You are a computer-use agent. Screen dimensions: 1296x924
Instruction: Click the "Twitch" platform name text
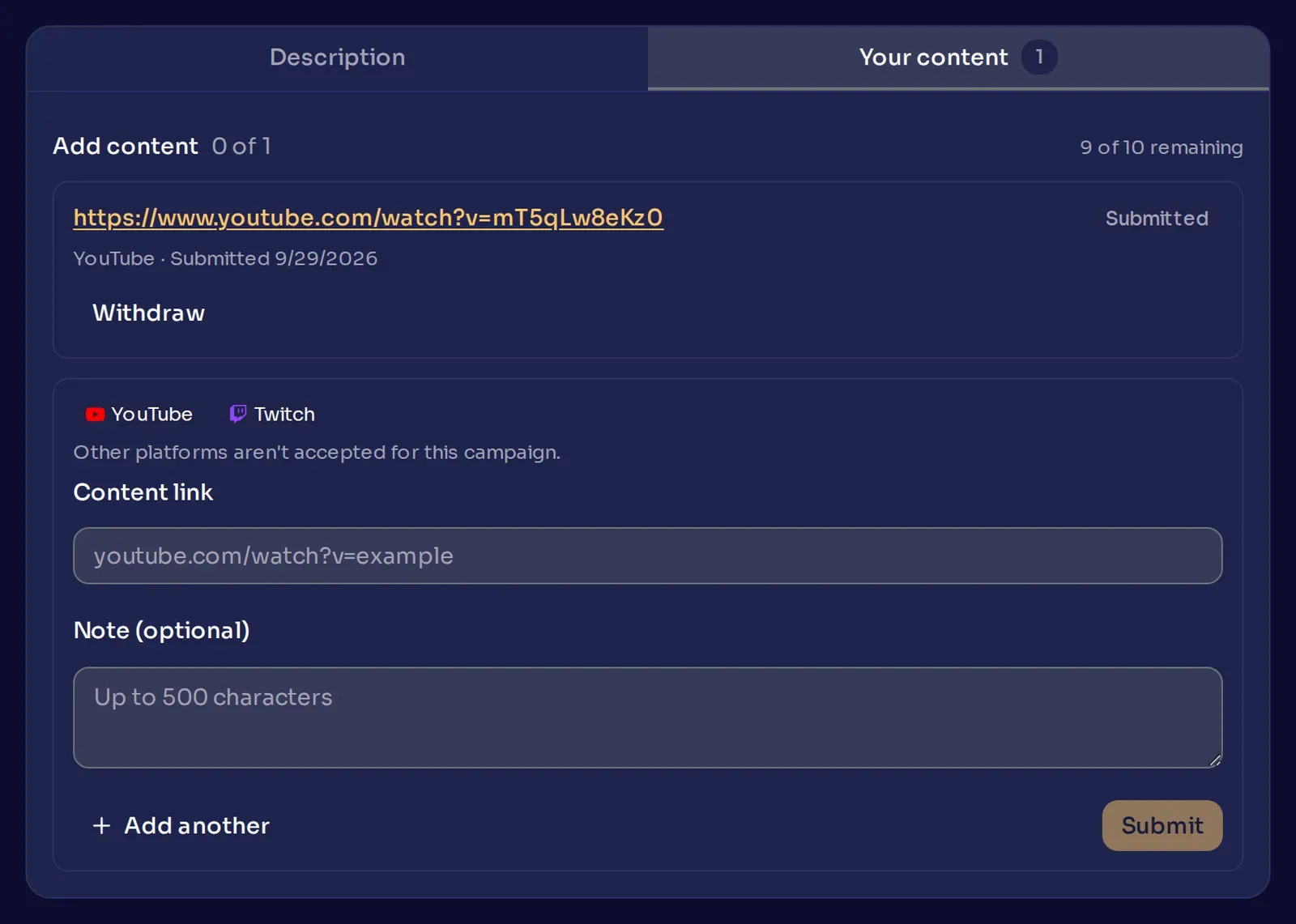tap(284, 415)
